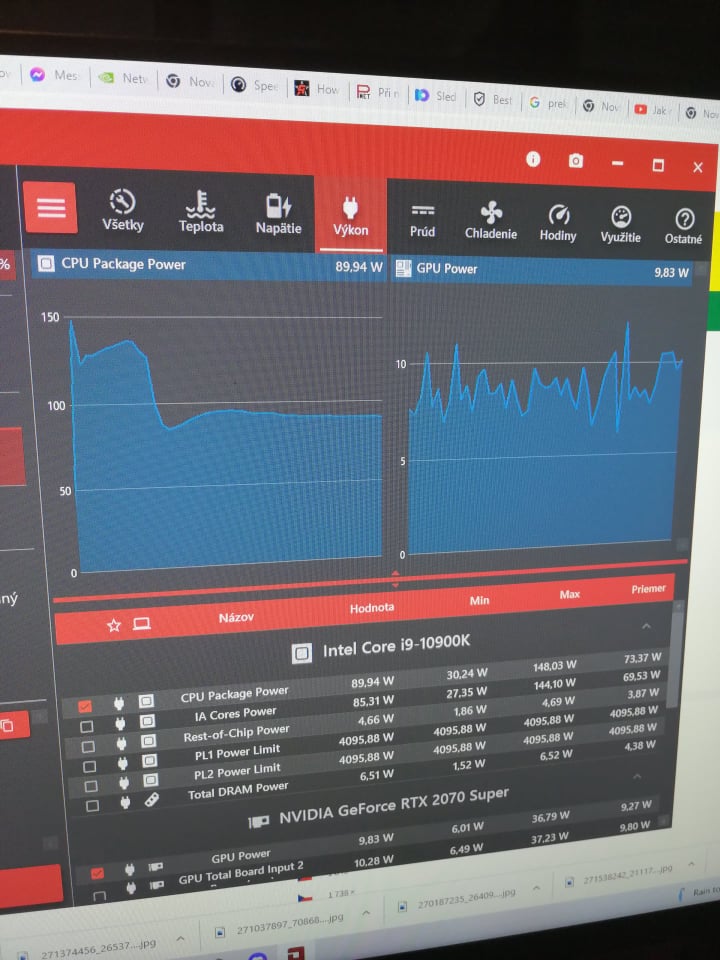Click the star favorites column icon
Image resolution: width=720 pixels, height=960 pixels.
pyautogui.click(x=114, y=625)
